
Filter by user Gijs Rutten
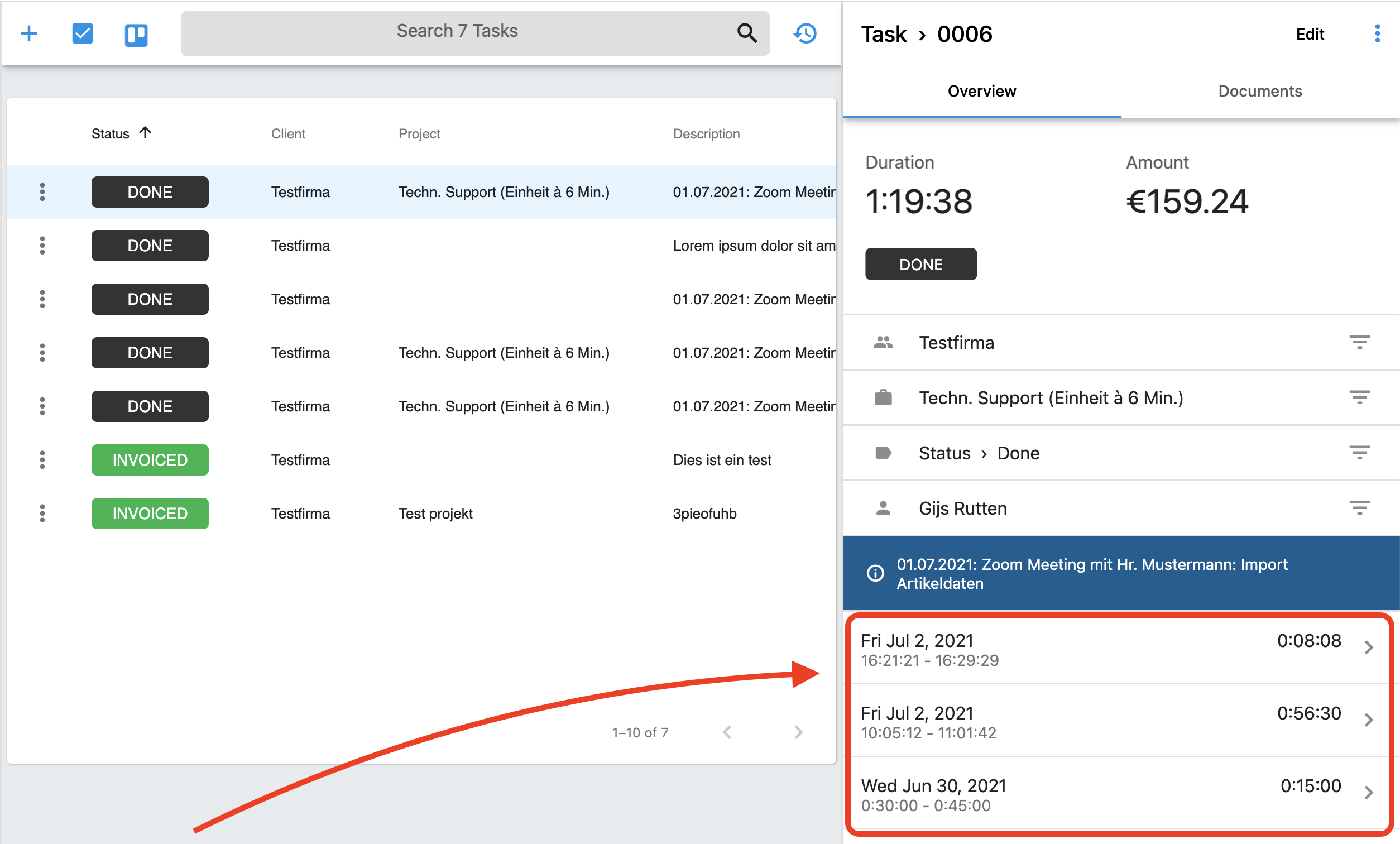[1360, 507]
